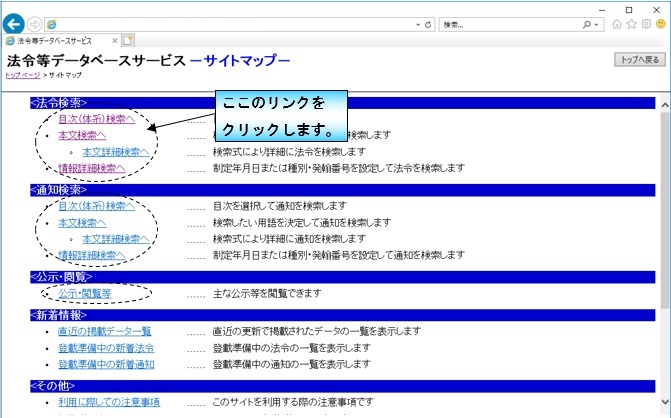Expand the search provider dropdown arrow
The image size is (671, 418).
[x=597, y=23]
